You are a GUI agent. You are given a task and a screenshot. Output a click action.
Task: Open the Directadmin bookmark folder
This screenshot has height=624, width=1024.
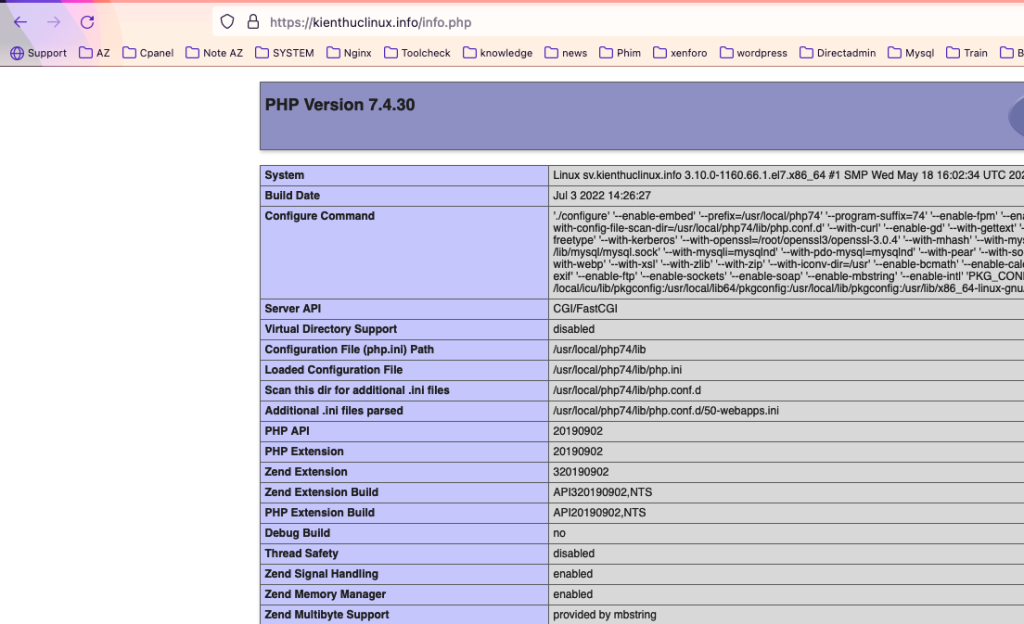836,53
